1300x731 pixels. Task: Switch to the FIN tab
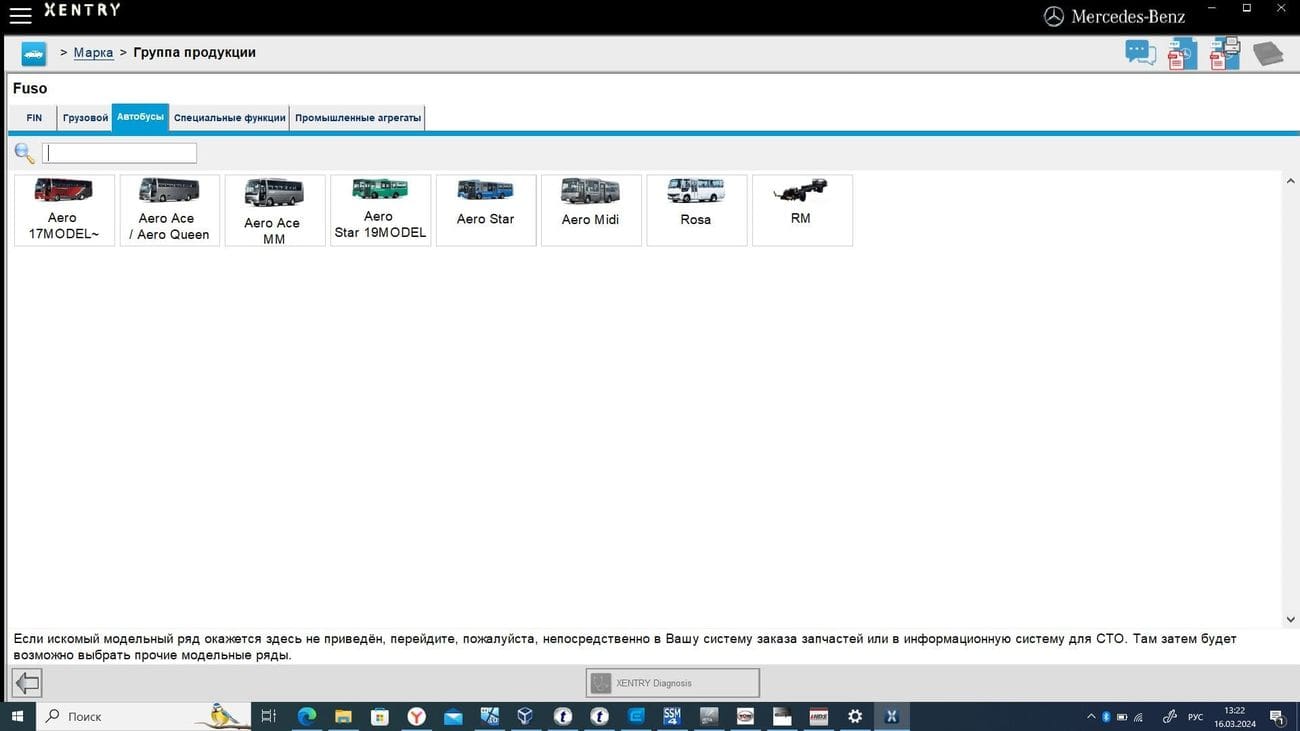pos(34,118)
